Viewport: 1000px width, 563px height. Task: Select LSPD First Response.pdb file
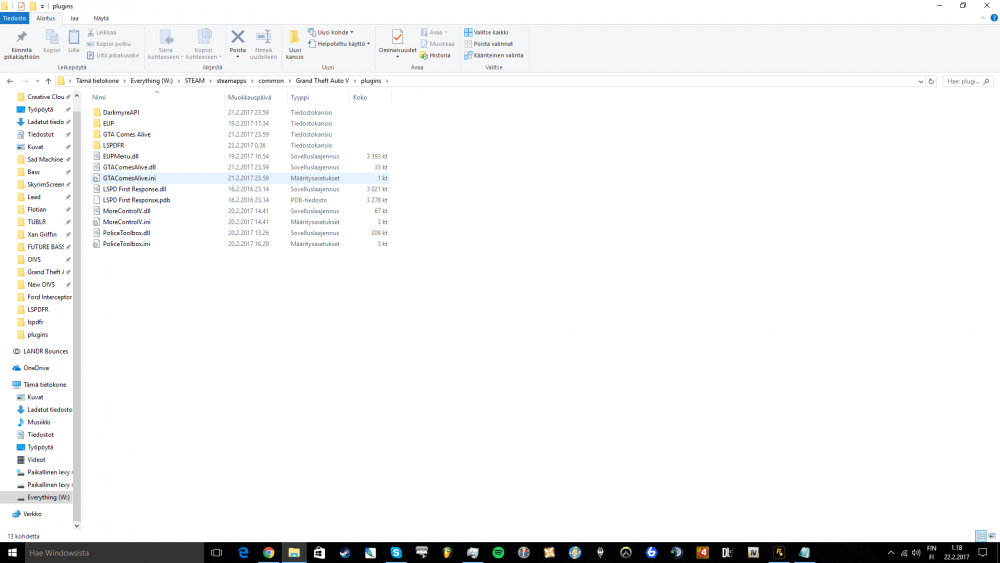coord(136,200)
